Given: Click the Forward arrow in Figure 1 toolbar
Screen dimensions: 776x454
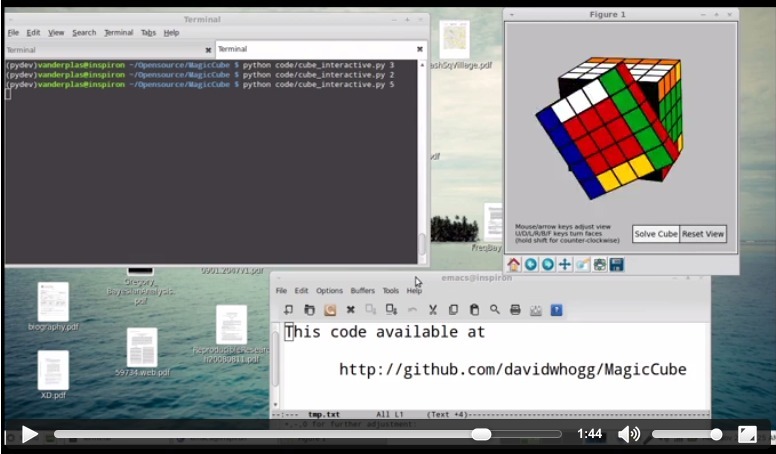Looking at the screenshot, I should (x=548, y=264).
